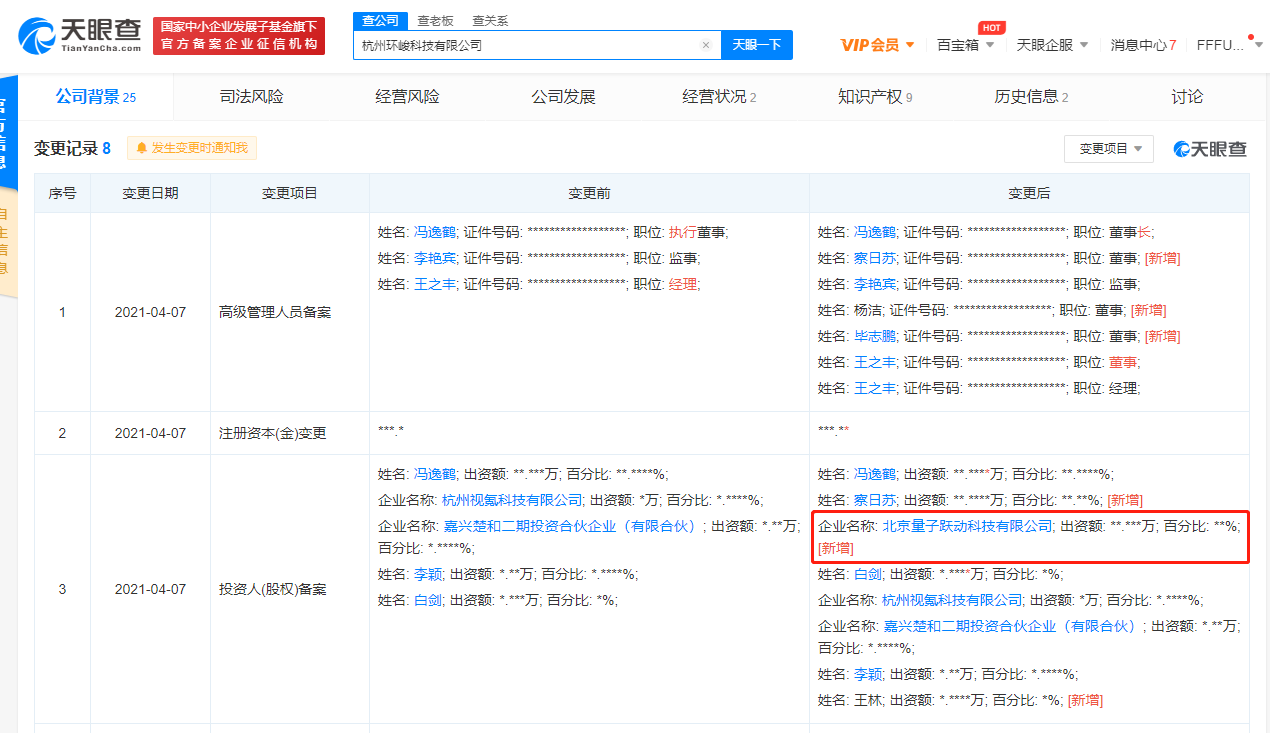Open 消息中心 showing 7 notifications
Viewport: 1270px width, 733px height.
(x=1142, y=45)
